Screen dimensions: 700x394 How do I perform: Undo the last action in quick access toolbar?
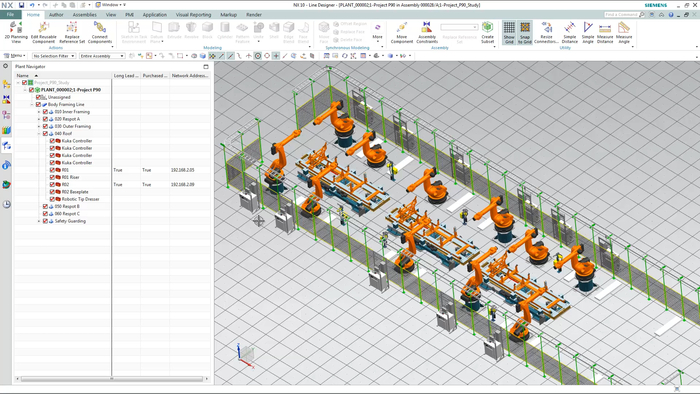[32, 5]
